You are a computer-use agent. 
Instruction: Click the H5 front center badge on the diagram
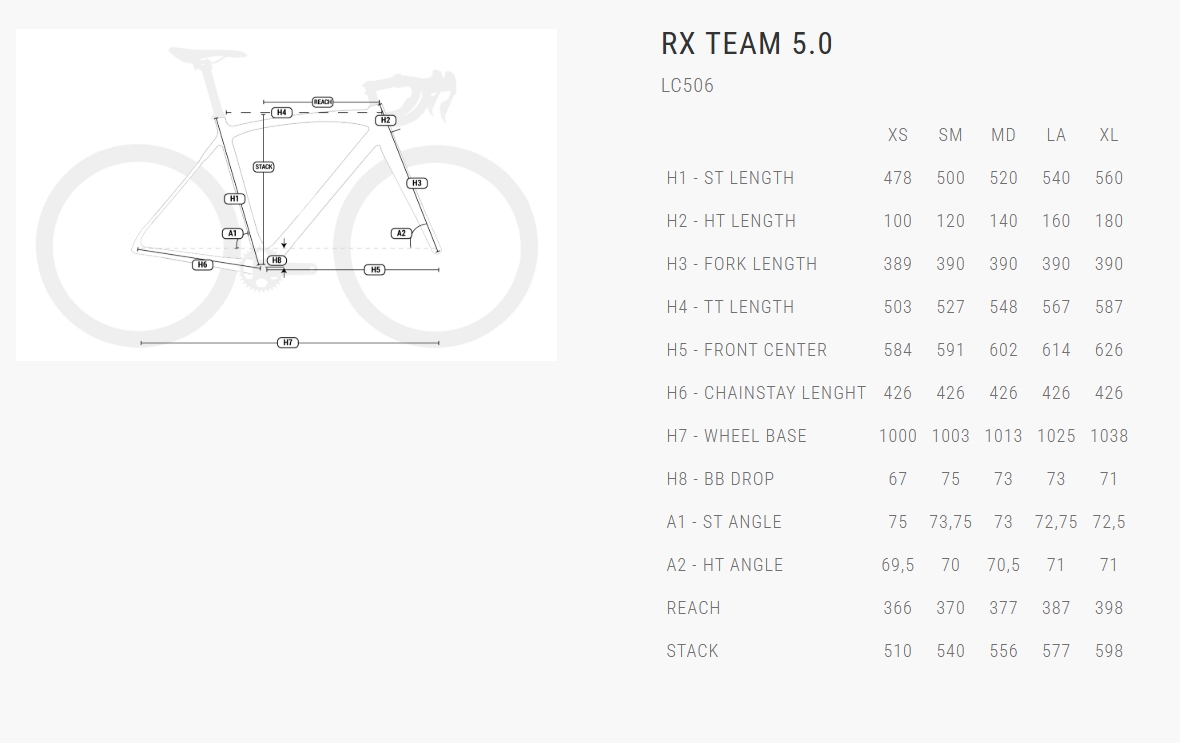tap(375, 270)
